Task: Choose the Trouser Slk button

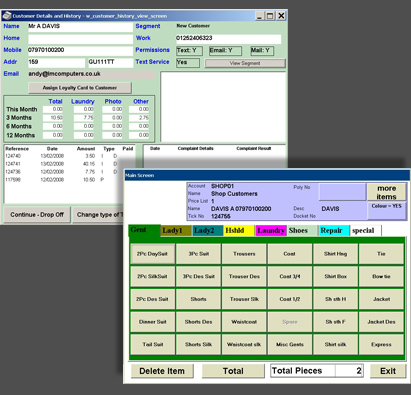Action: point(244,299)
